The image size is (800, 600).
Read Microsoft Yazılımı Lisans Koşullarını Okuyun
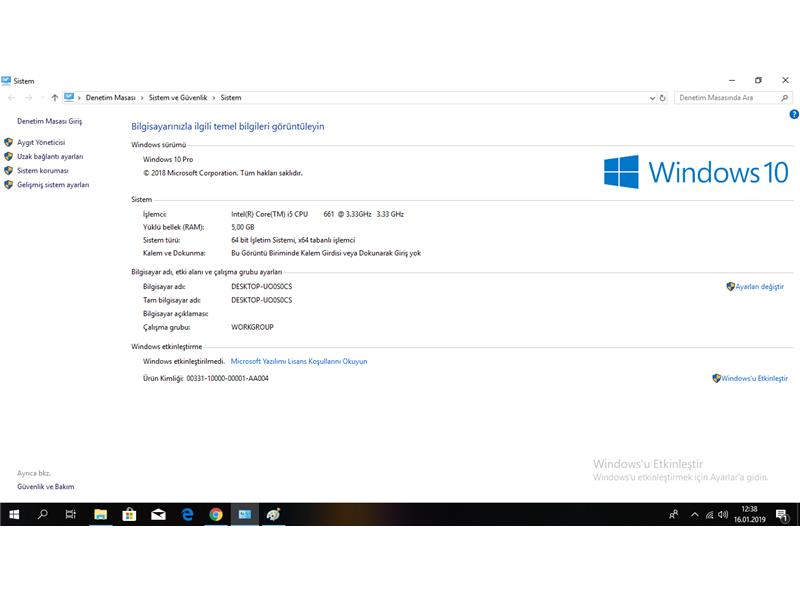(299, 361)
